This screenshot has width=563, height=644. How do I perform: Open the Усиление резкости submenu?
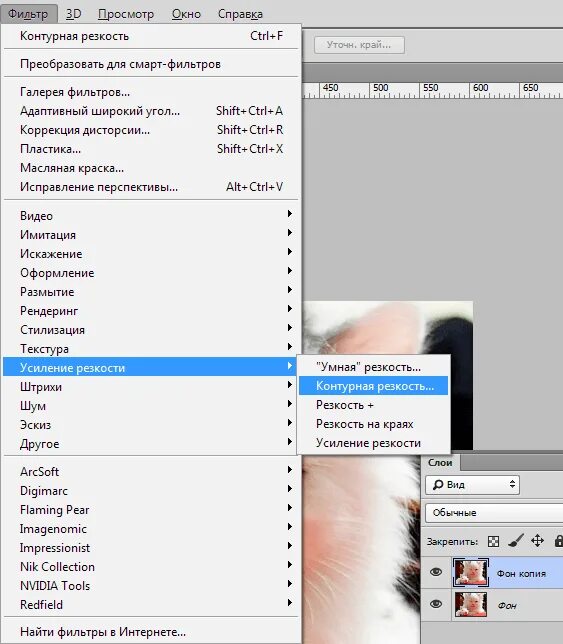coord(150,368)
